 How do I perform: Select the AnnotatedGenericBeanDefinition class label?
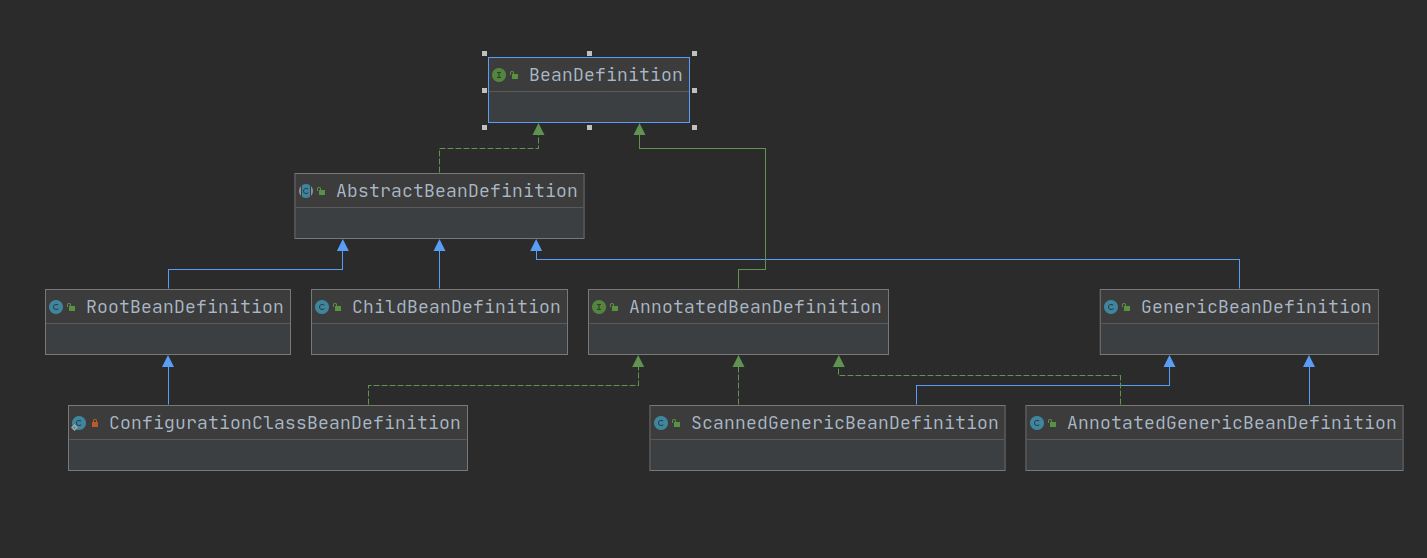[x=1231, y=423]
